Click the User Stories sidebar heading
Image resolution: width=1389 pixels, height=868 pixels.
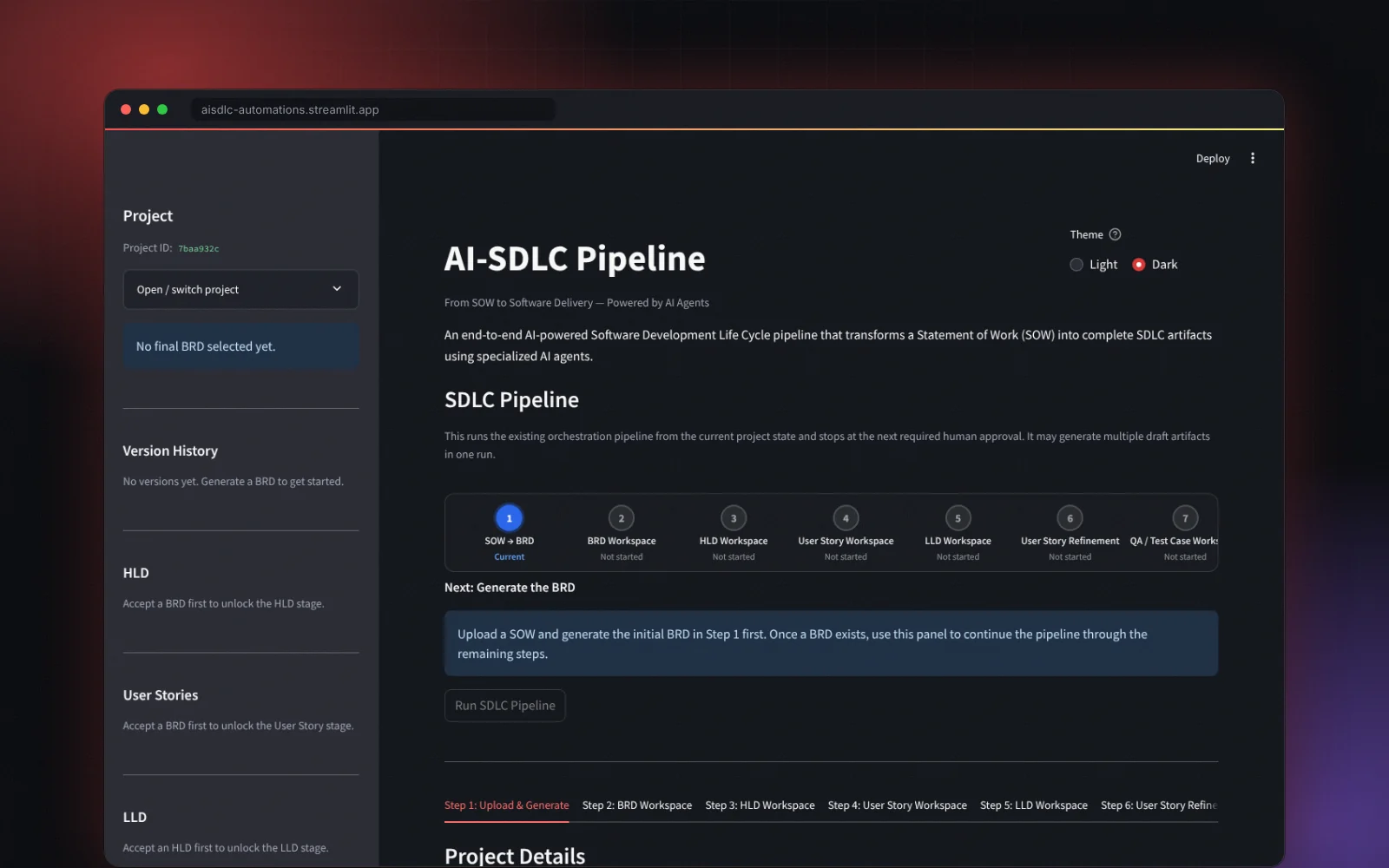(161, 695)
